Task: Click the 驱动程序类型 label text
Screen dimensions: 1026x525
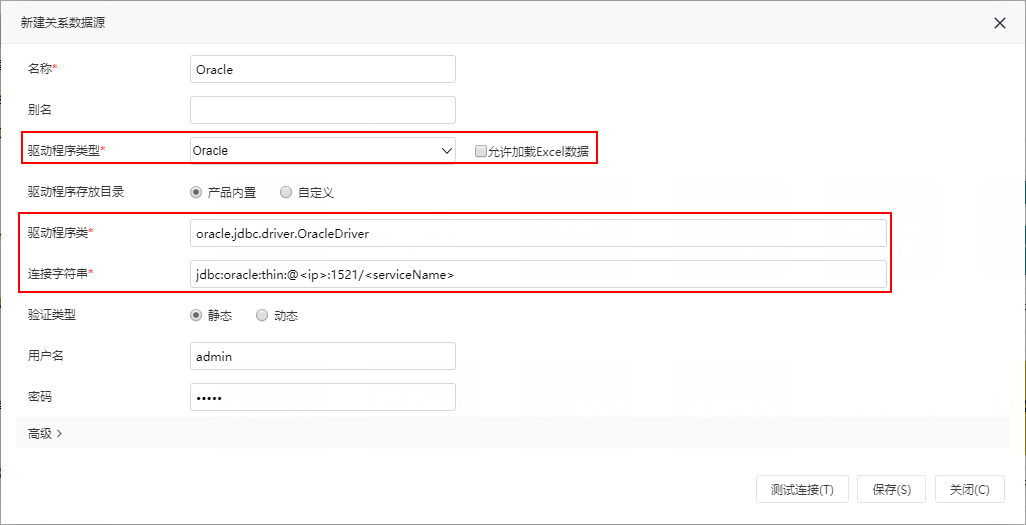Action: tap(63, 151)
